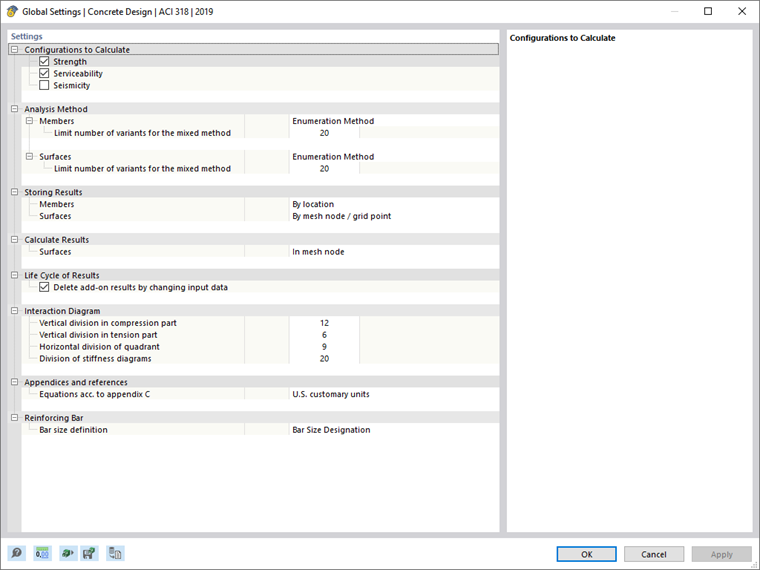760x570 pixels.
Task: Open the help icon in bottom toolbar
Action: [x=16, y=553]
